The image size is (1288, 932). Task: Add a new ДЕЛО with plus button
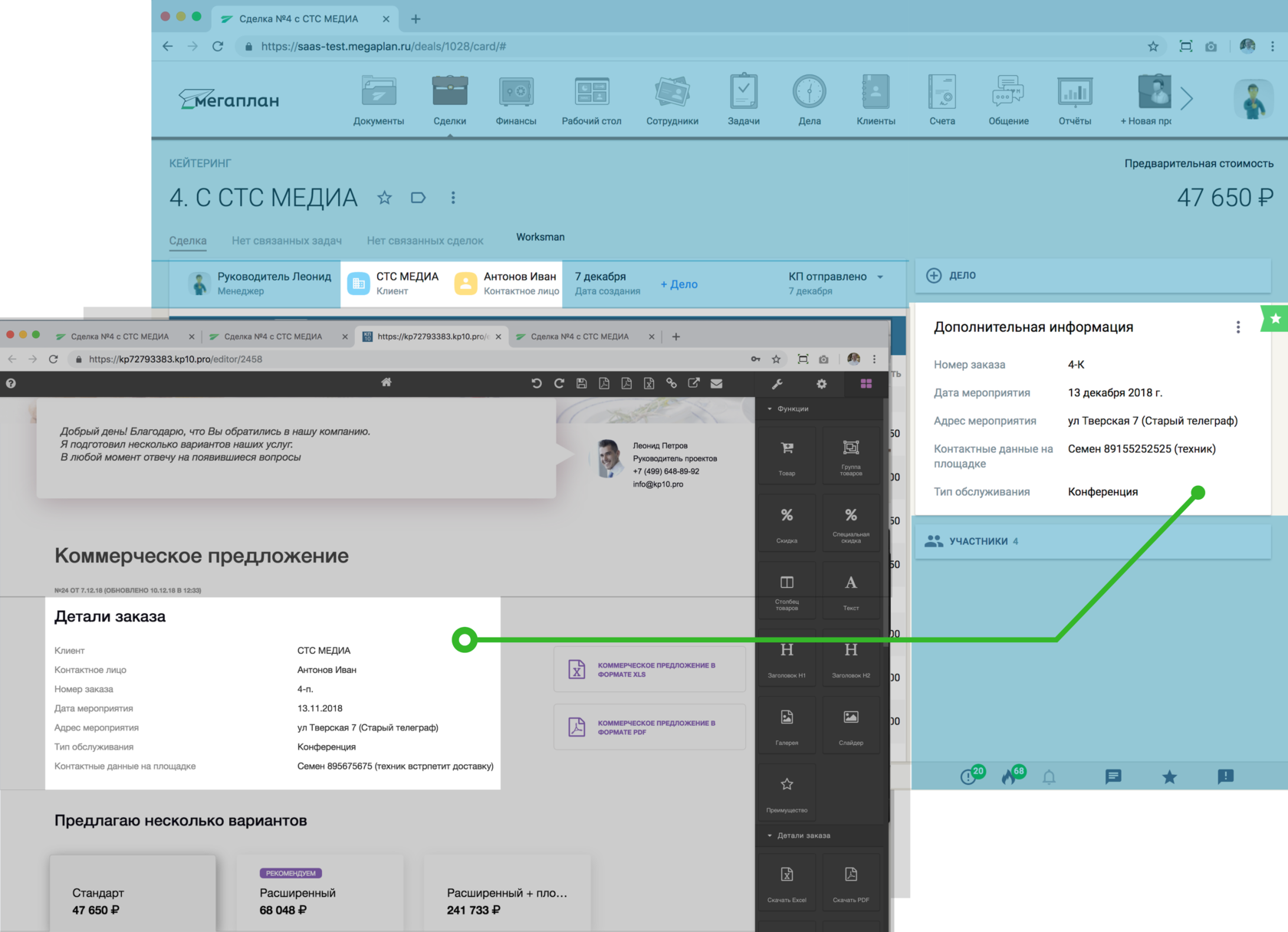click(934, 275)
